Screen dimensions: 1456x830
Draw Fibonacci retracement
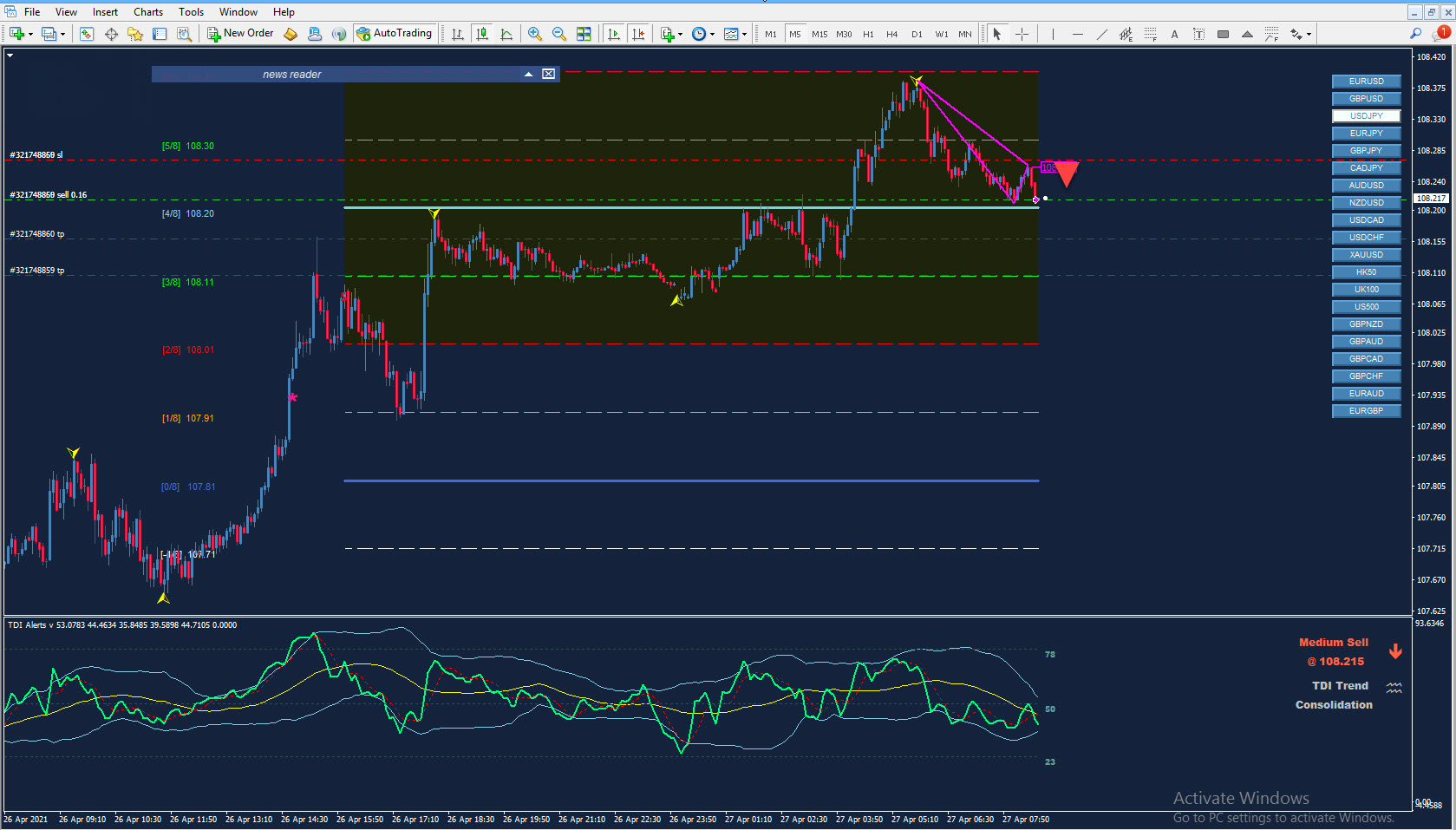point(1150,34)
